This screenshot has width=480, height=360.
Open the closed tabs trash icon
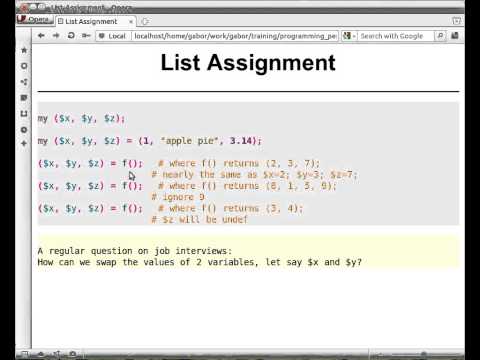[456, 21]
